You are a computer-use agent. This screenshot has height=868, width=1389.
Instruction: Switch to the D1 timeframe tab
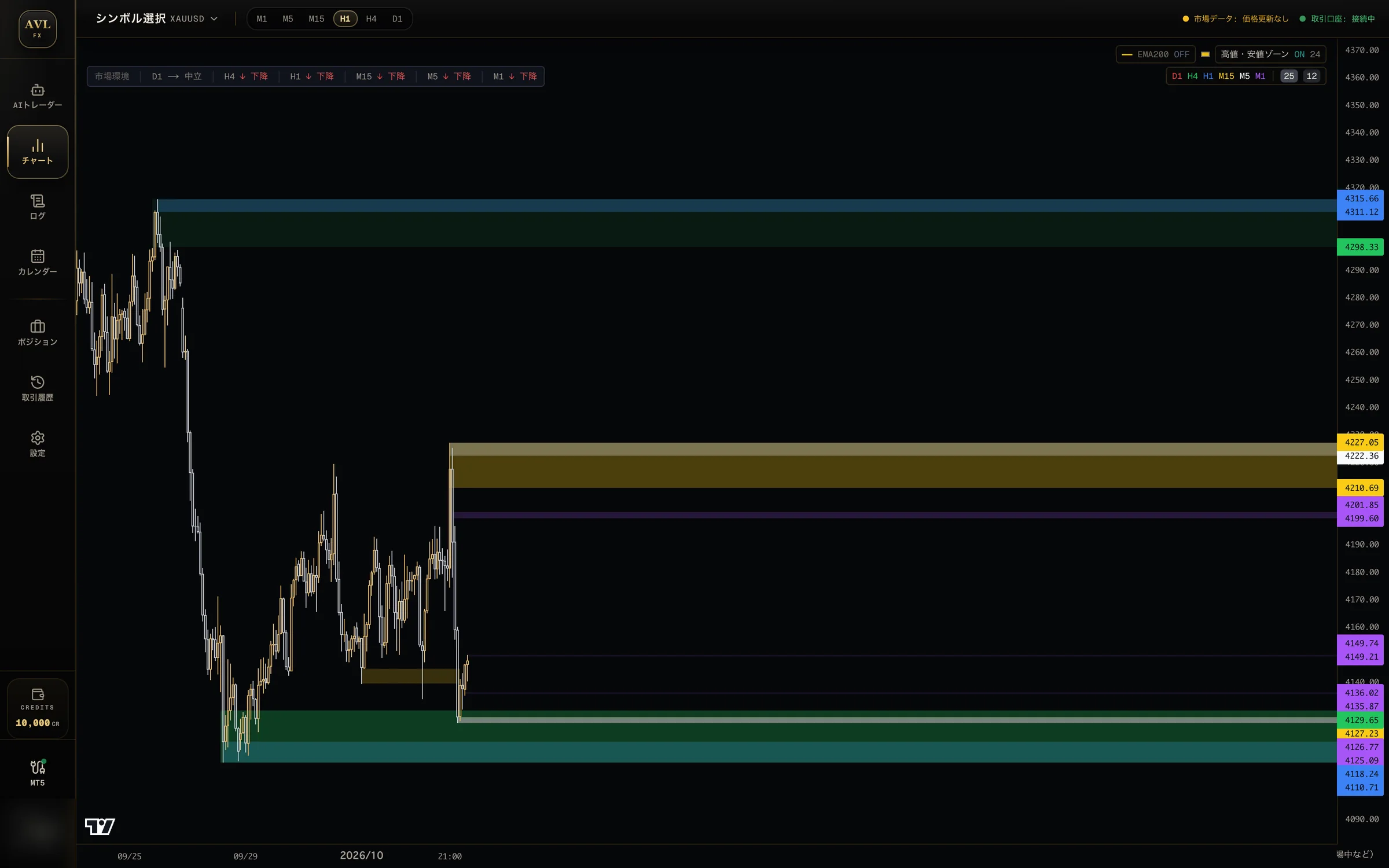pyautogui.click(x=397, y=19)
